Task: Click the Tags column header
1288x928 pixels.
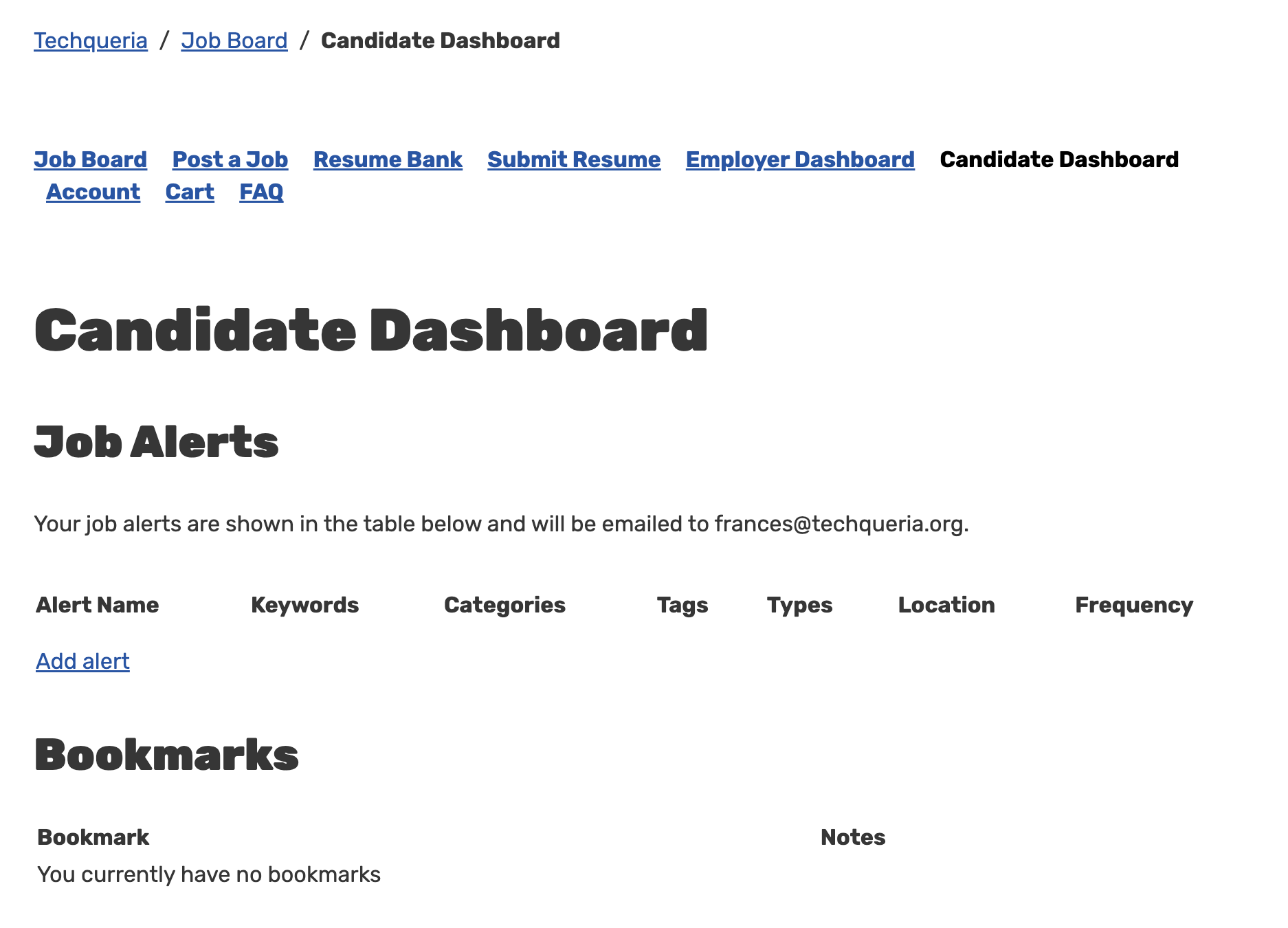Action: 682,605
